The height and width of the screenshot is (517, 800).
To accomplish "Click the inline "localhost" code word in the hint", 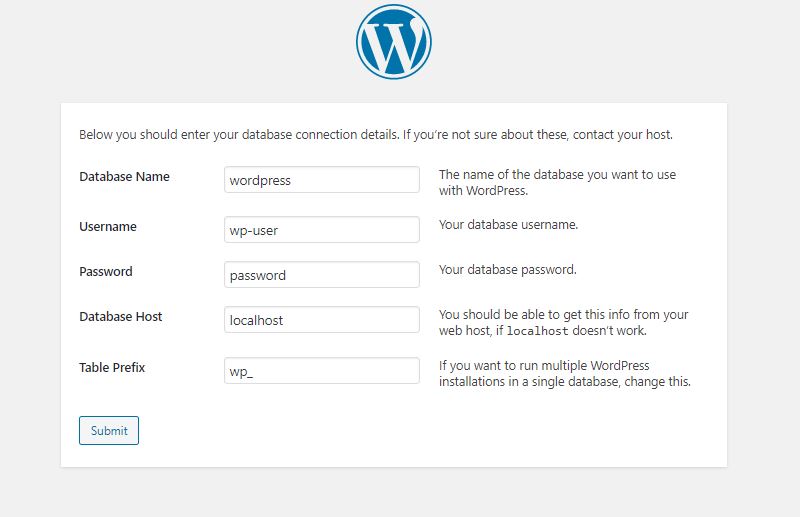I will [540, 331].
